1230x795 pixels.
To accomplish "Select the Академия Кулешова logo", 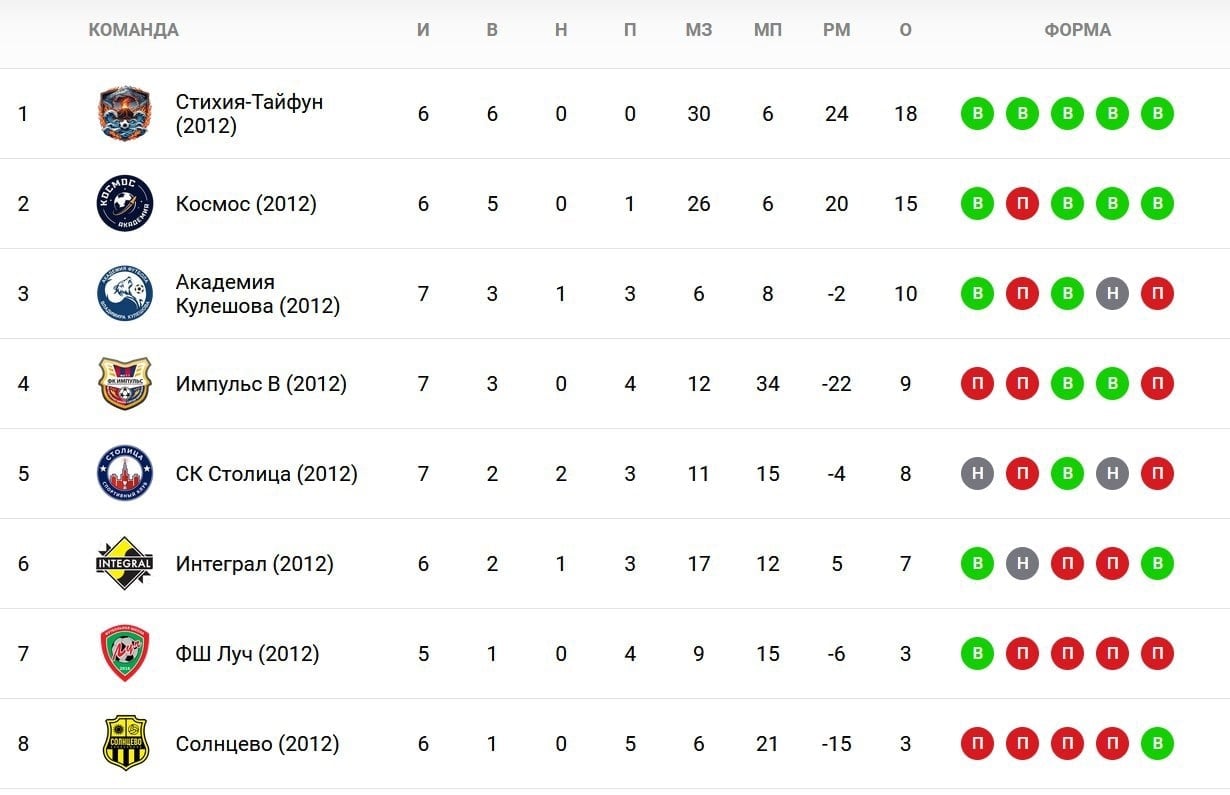I will pos(125,293).
